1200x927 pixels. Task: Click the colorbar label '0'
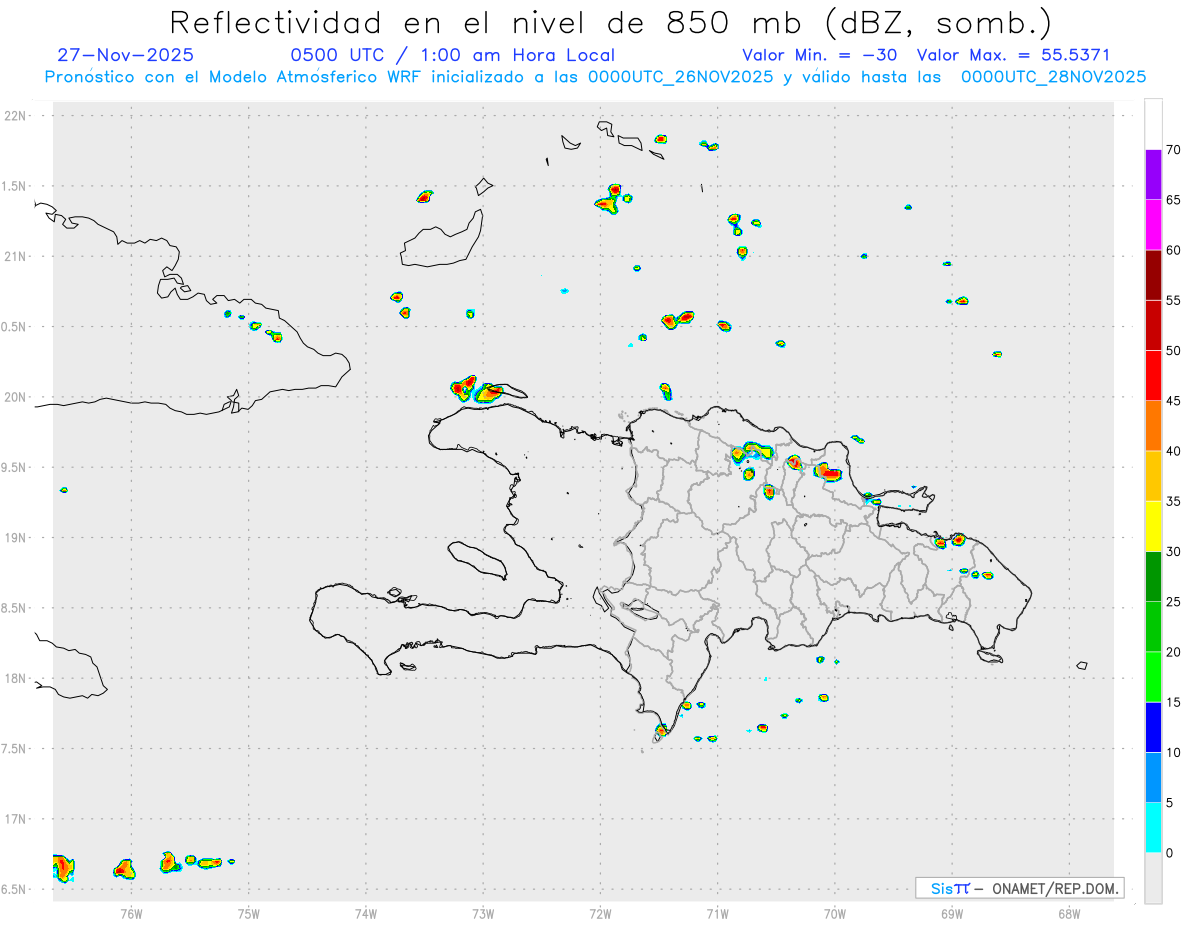coord(1170,853)
